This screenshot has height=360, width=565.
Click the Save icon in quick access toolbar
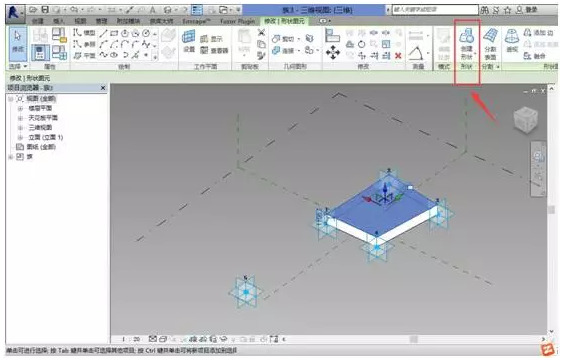point(45,10)
